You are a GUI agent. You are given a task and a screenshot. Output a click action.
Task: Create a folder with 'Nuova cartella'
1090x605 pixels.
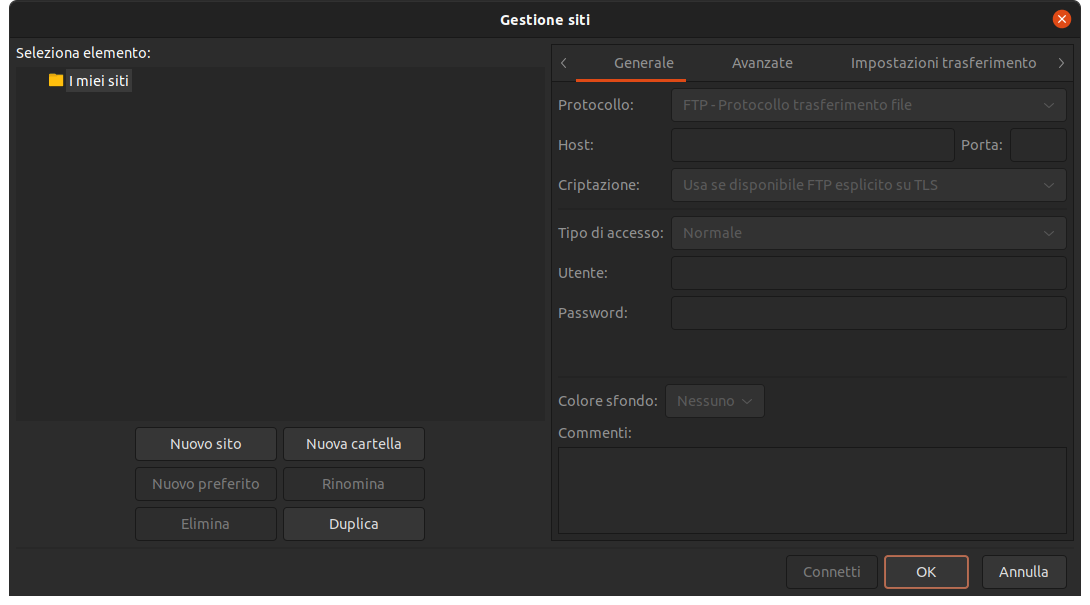pyautogui.click(x=353, y=444)
